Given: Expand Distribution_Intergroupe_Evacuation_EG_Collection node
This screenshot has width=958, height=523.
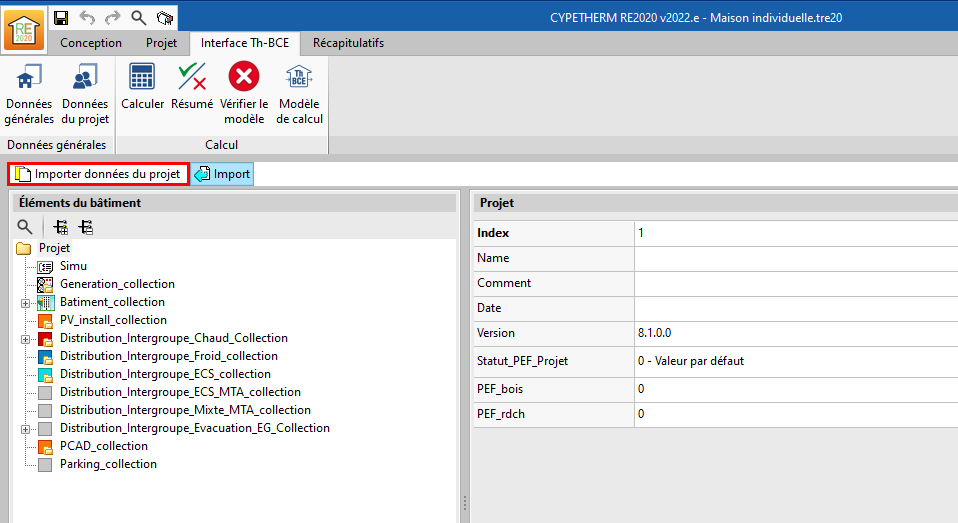Looking at the screenshot, I should 25,429.
